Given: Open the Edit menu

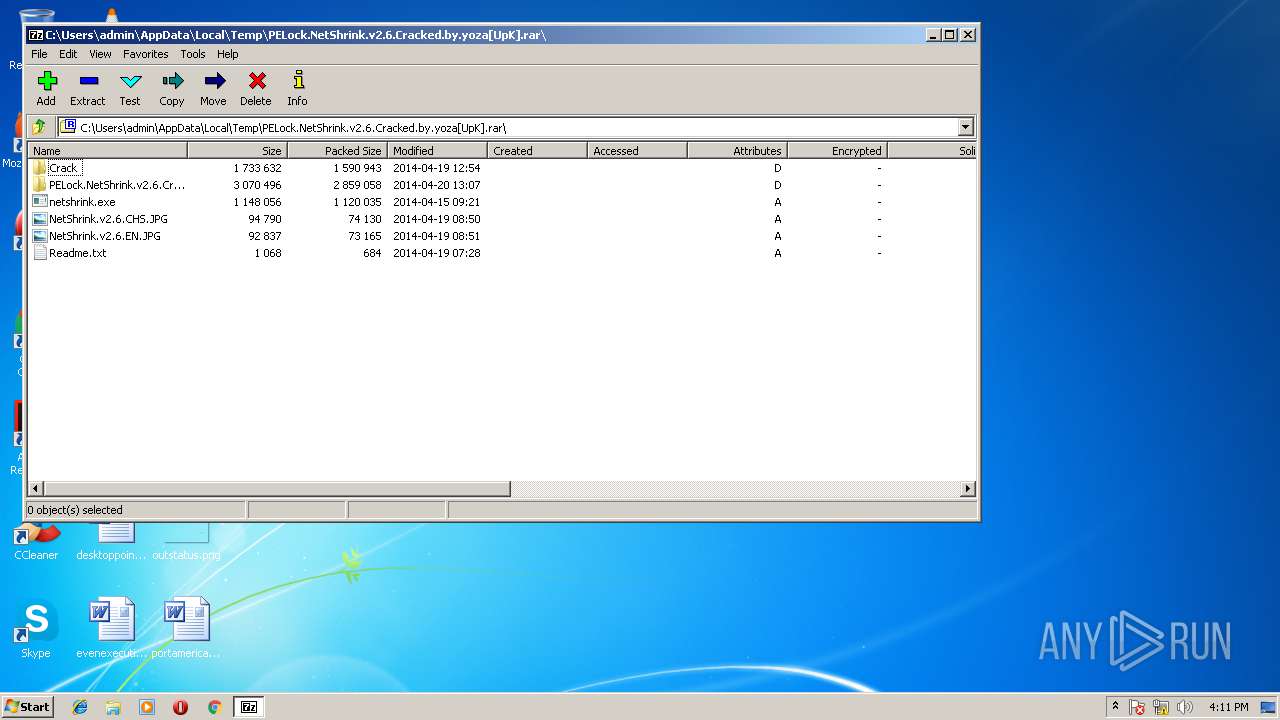Looking at the screenshot, I should click(68, 54).
